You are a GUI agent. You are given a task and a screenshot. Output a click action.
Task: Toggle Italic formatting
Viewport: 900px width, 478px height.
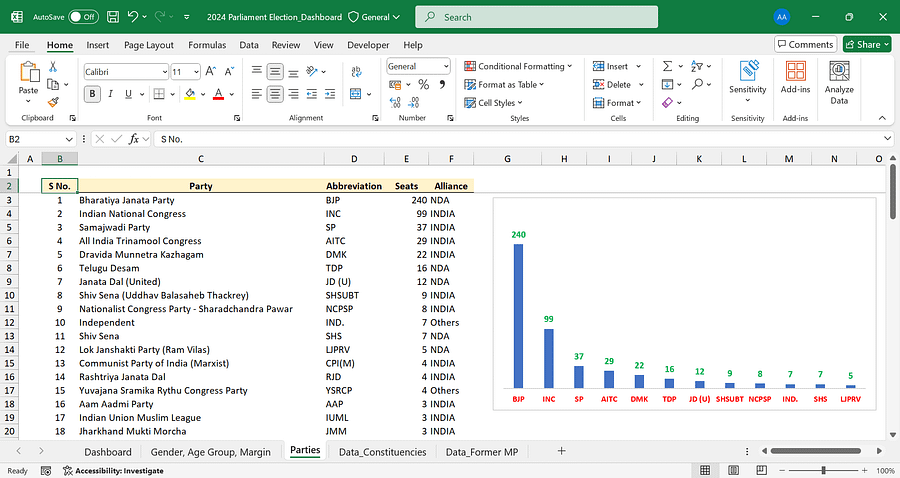coord(110,94)
